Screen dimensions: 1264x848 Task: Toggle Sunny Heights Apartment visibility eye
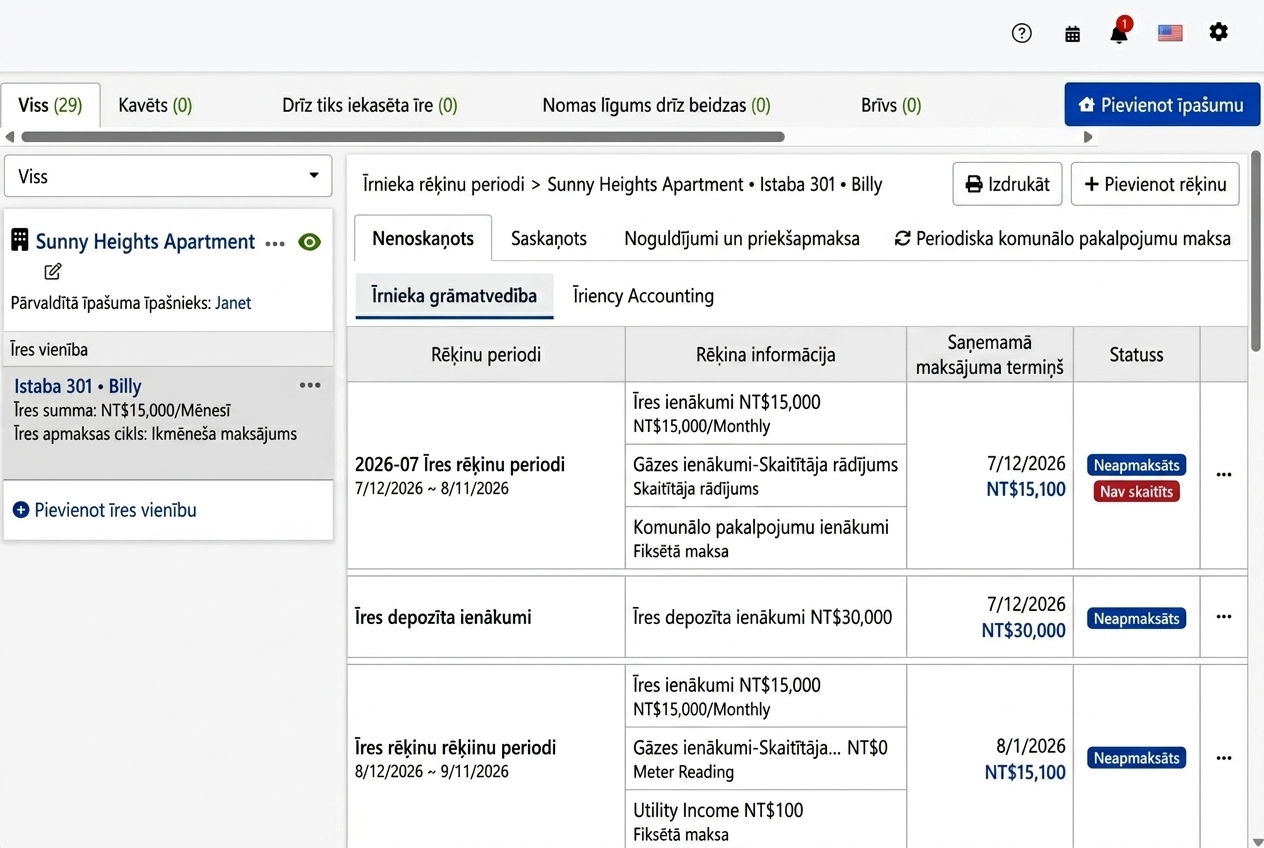coord(310,242)
